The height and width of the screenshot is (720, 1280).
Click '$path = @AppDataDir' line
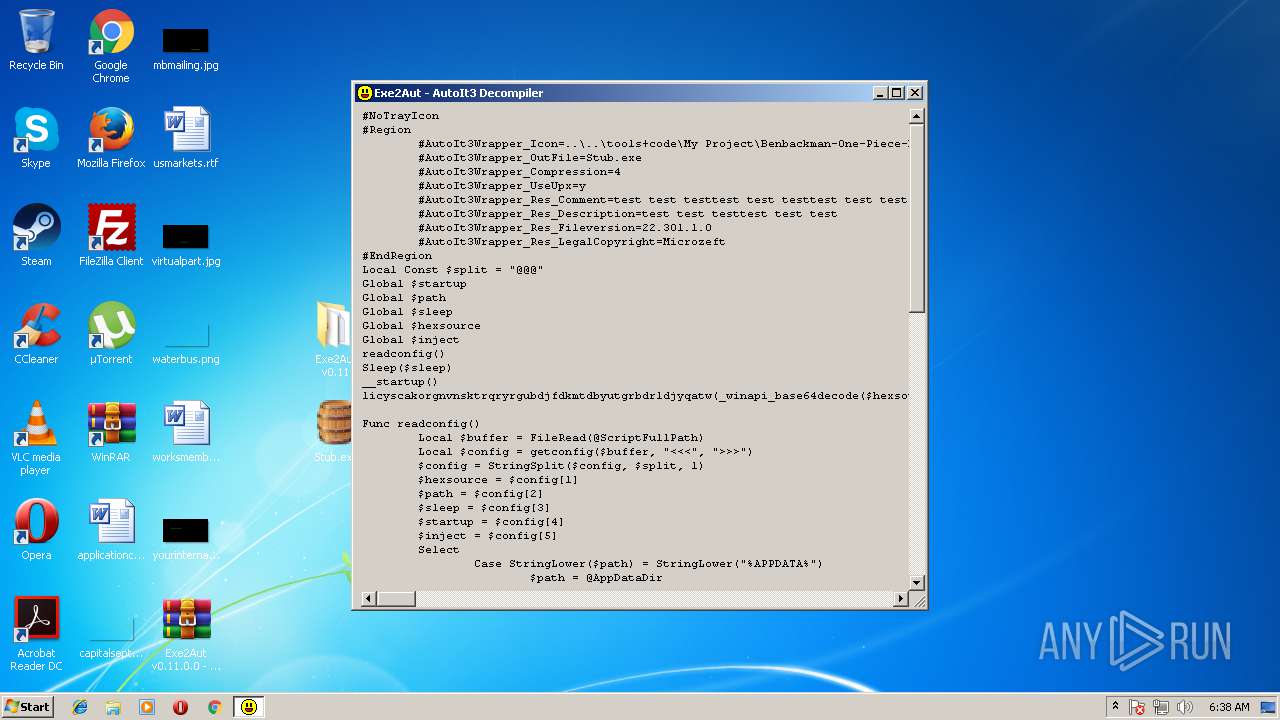[x=596, y=578]
